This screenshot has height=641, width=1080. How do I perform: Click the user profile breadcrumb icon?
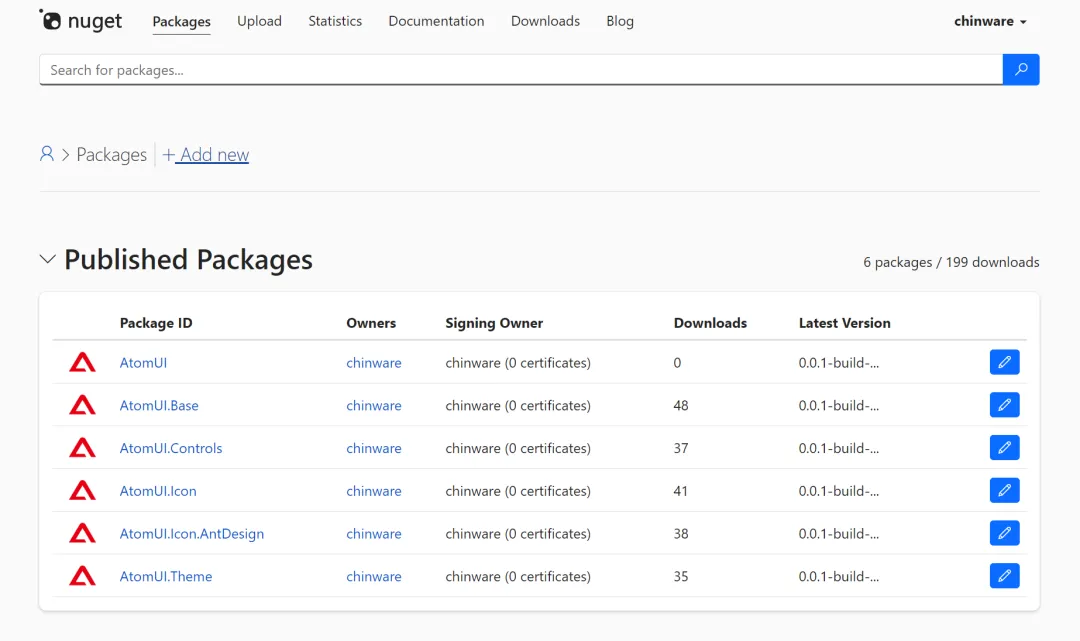coord(47,154)
